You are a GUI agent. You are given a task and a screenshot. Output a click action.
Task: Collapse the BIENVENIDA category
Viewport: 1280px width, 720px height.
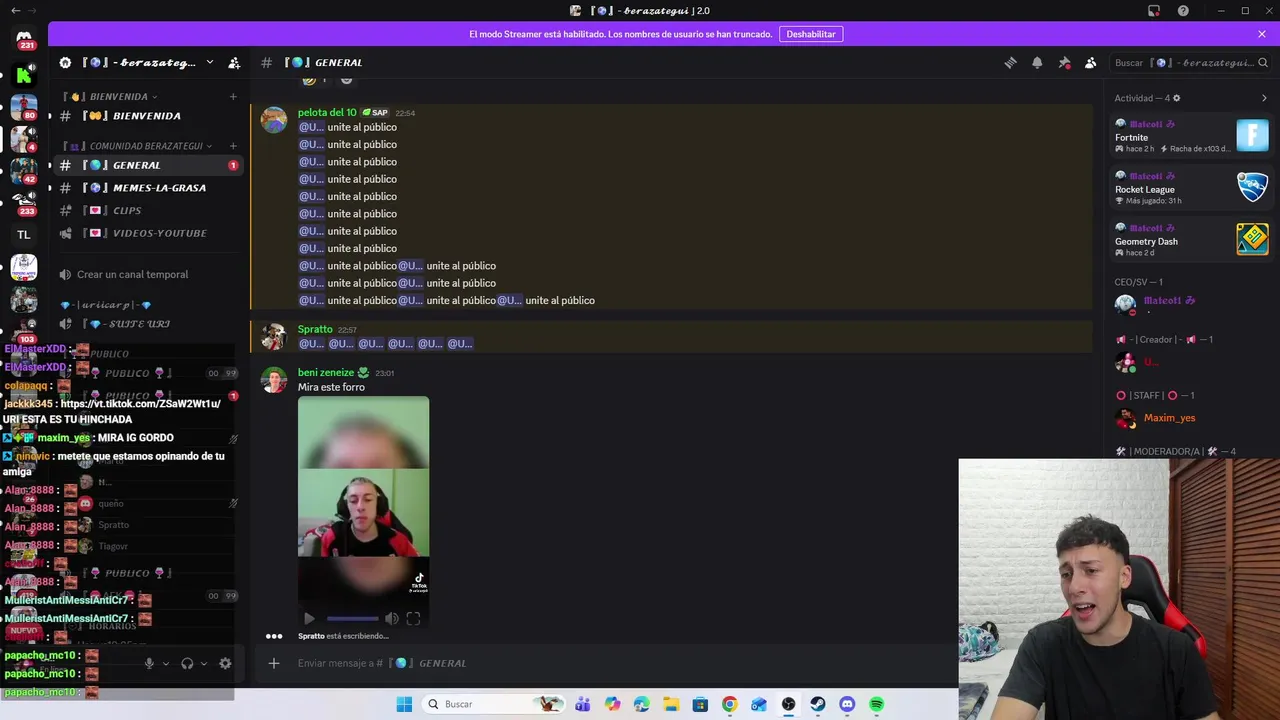pos(110,97)
